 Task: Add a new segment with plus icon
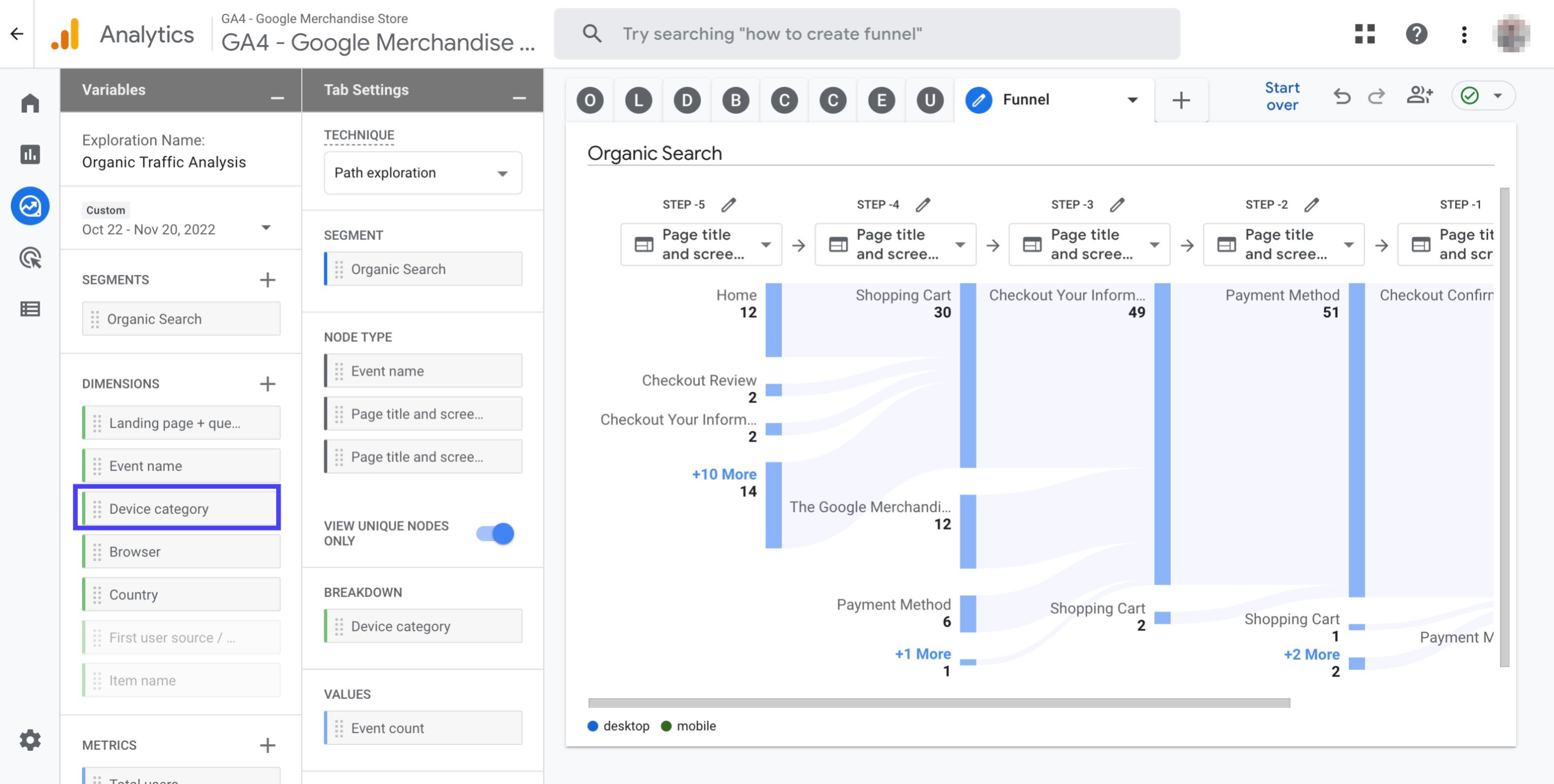(x=268, y=280)
